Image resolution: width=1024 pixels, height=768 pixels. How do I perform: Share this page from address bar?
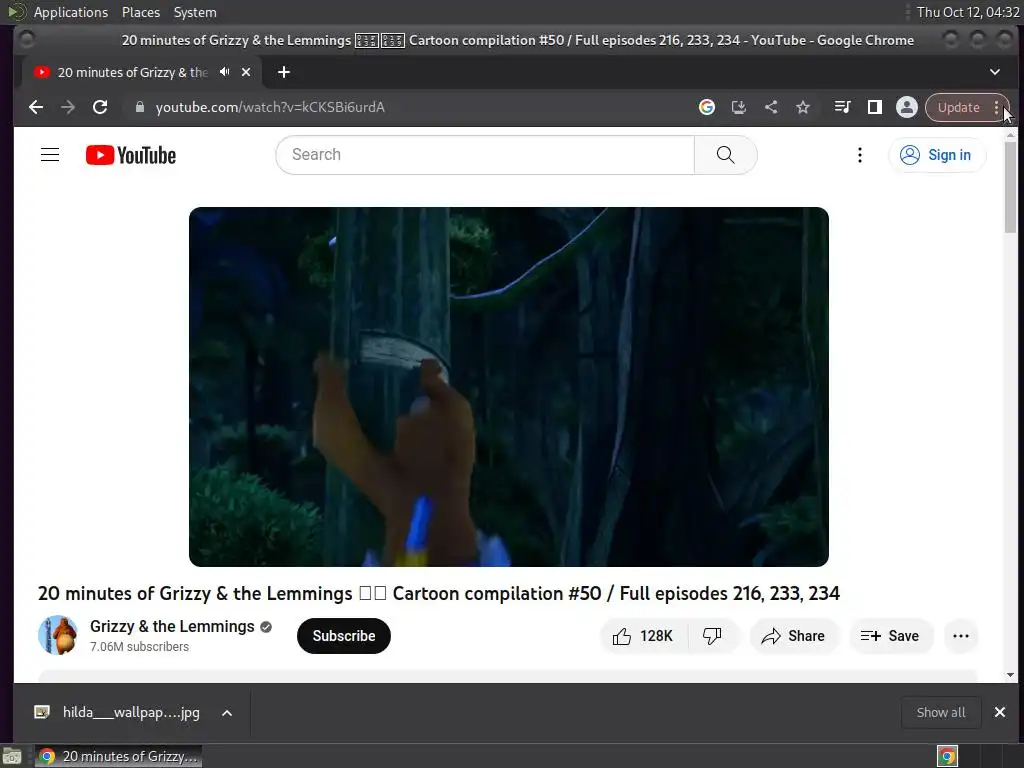click(x=771, y=107)
